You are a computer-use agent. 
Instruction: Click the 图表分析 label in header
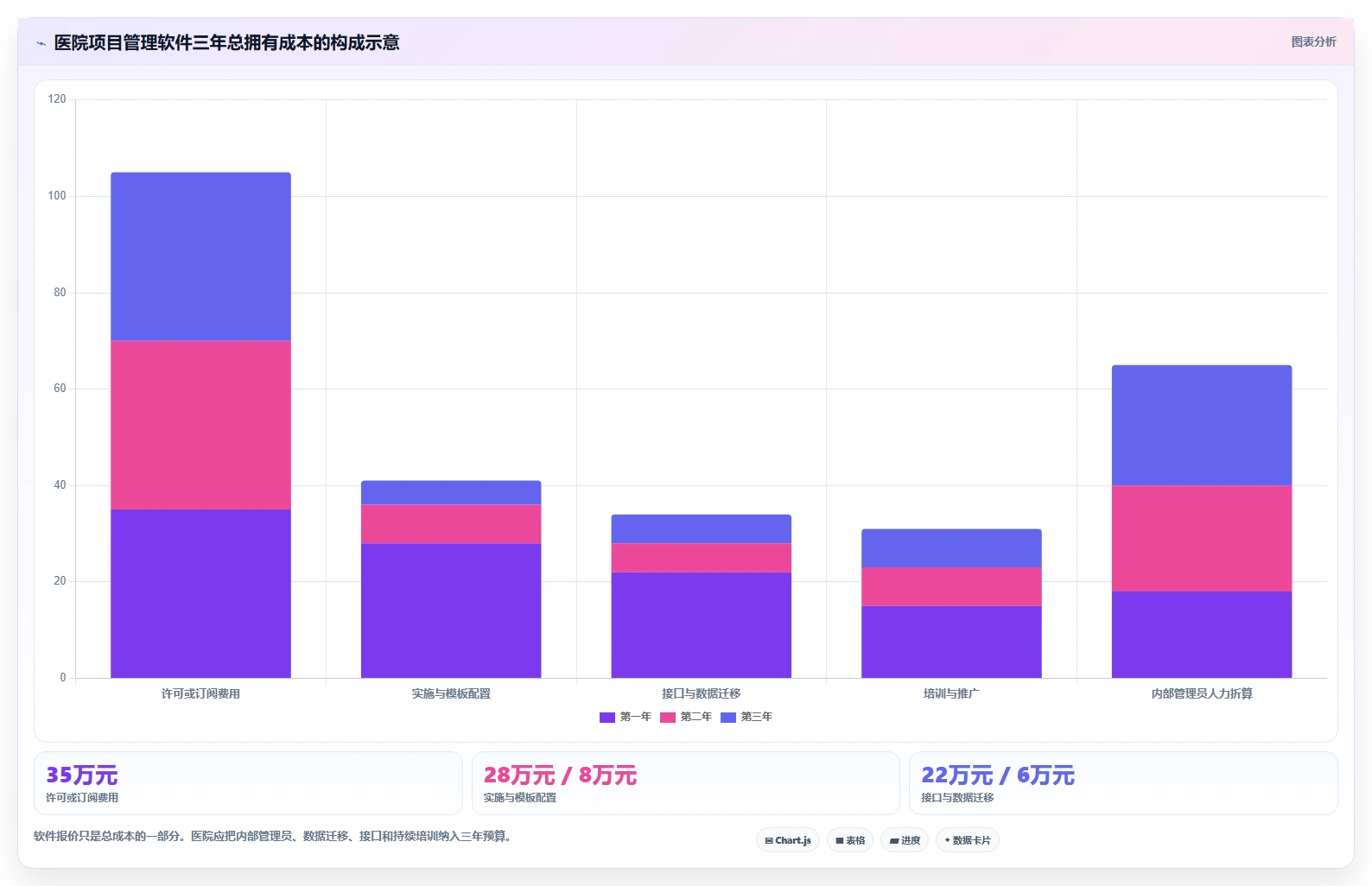pyautogui.click(x=1313, y=41)
